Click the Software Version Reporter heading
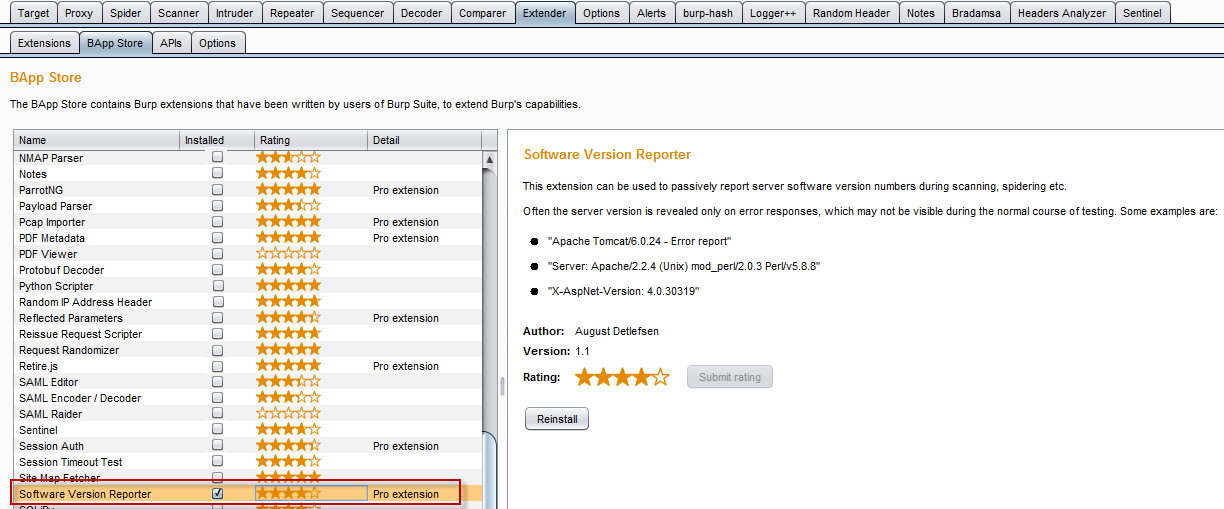The image size is (1224, 509). pyautogui.click(x=607, y=154)
